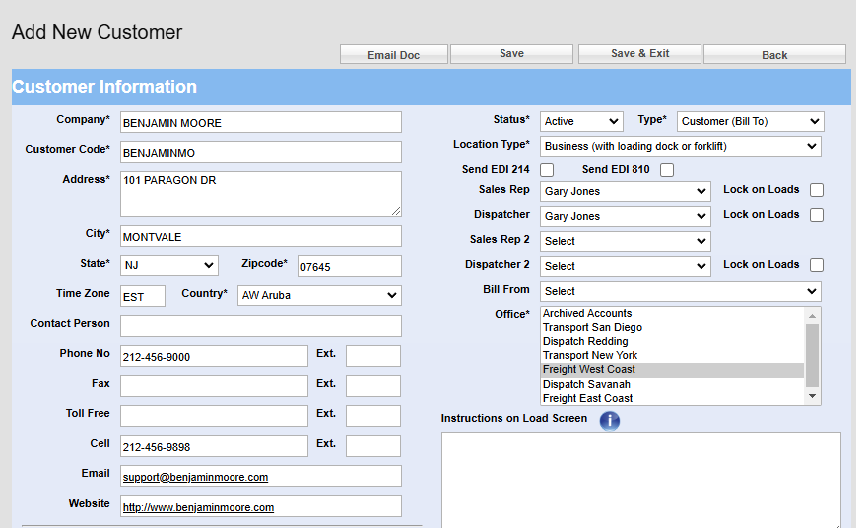The width and height of the screenshot is (856, 528).
Task: Click the Cell number input field
Action: click(x=214, y=446)
